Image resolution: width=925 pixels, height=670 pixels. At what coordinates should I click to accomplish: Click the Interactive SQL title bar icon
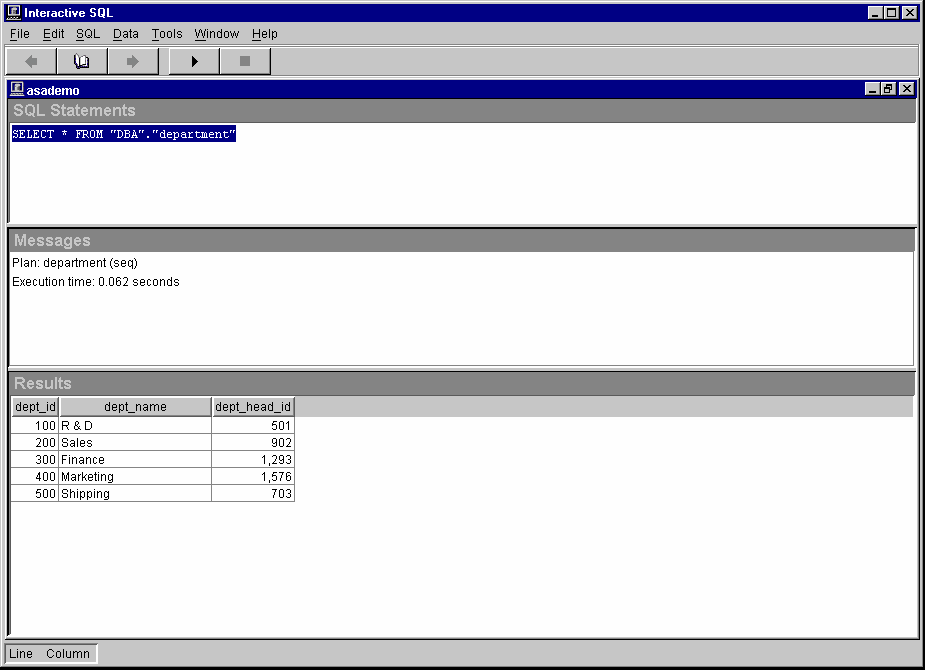pos(14,12)
